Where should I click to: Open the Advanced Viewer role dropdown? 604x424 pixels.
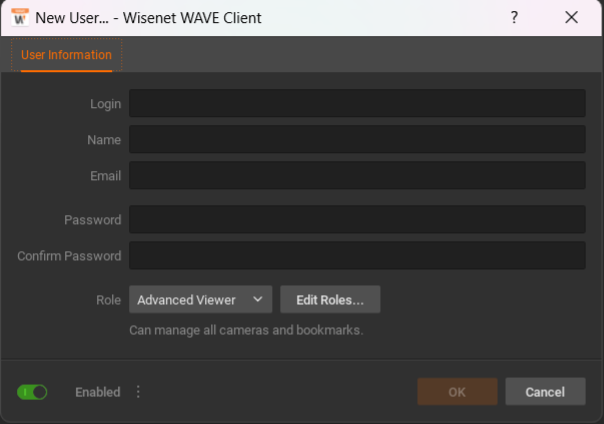[x=200, y=299]
